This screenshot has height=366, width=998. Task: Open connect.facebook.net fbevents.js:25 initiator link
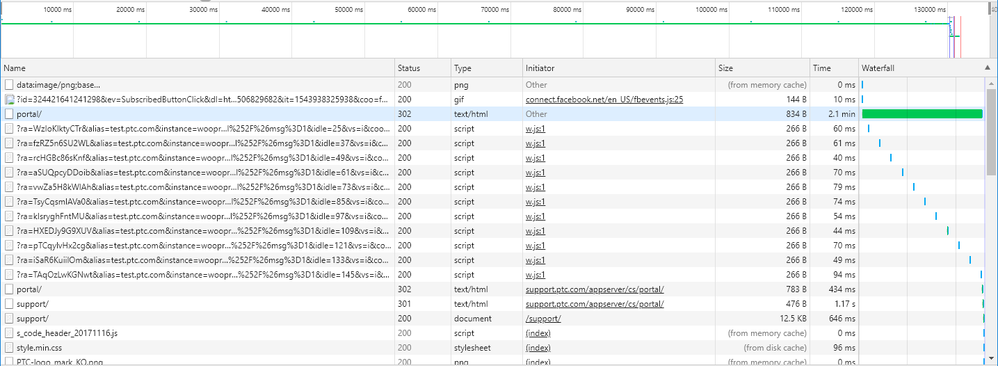click(x=604, y=99)
